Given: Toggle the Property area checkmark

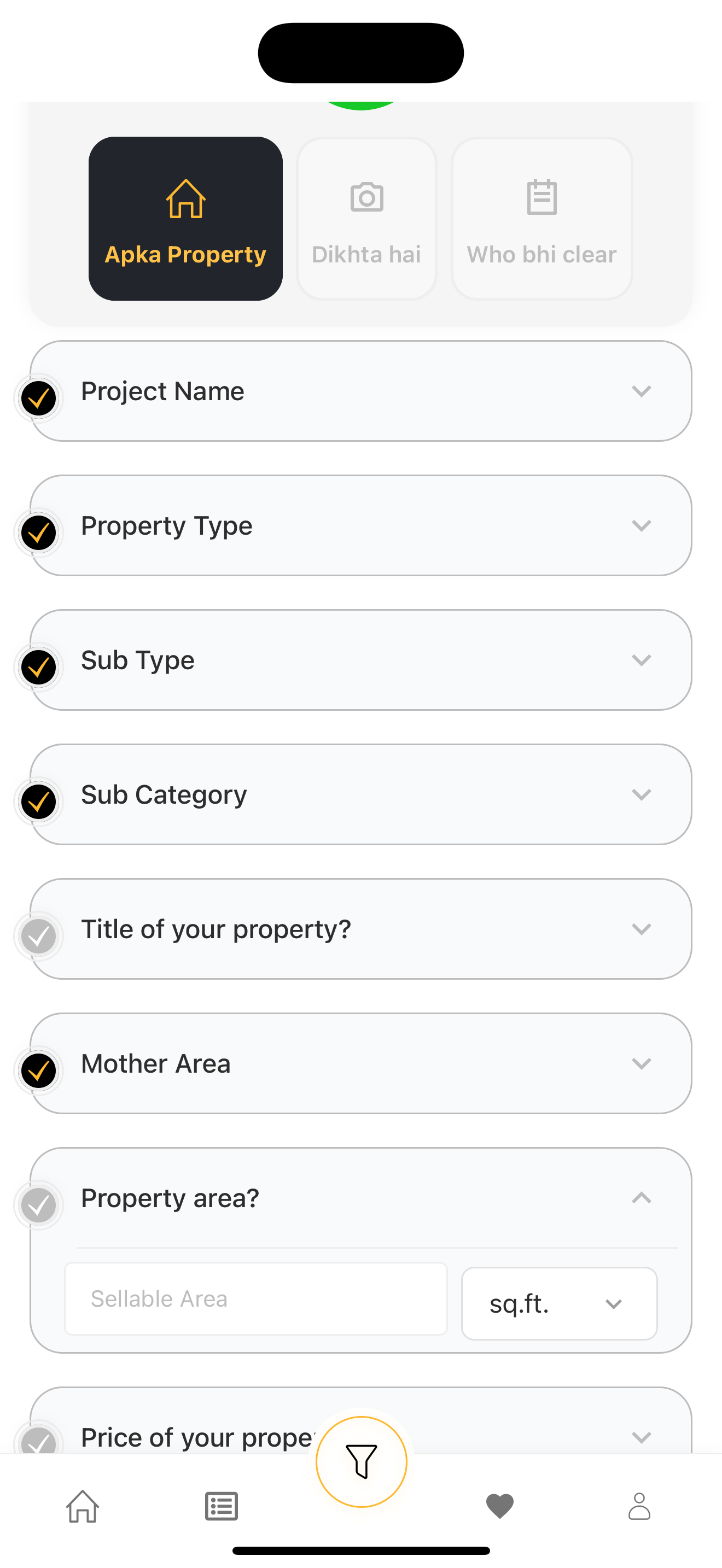Looking at the screenshot, I should click(39, 1205).
